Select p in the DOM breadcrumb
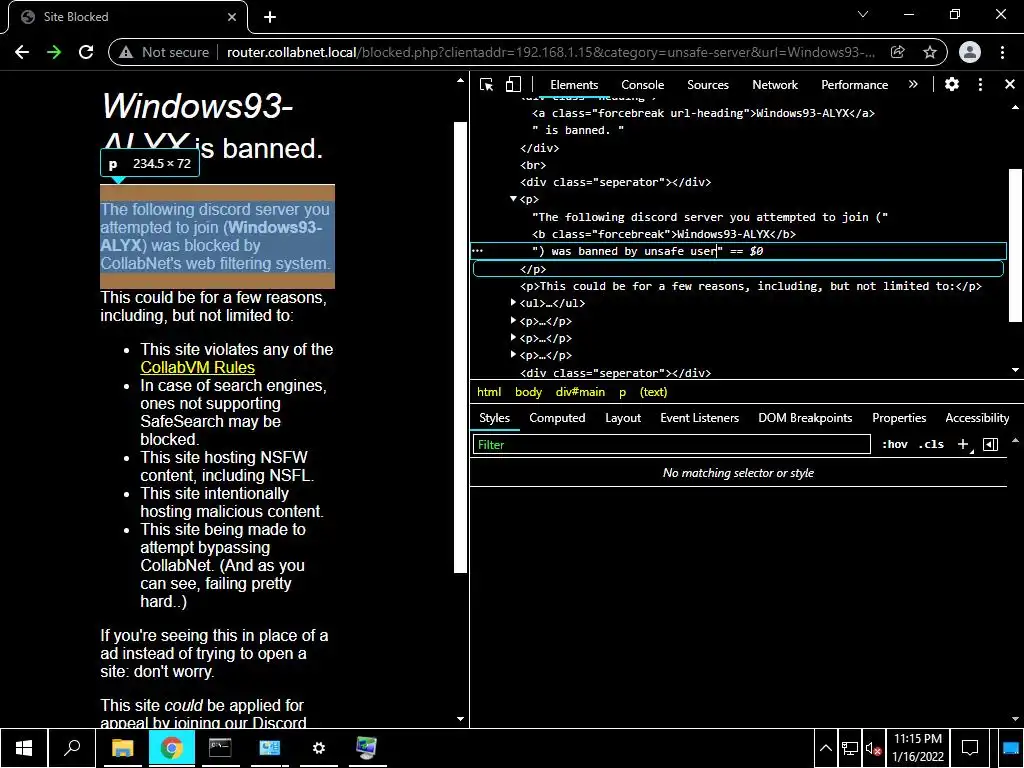Viewport: 1024px width, 768px height. coord(622,392)
